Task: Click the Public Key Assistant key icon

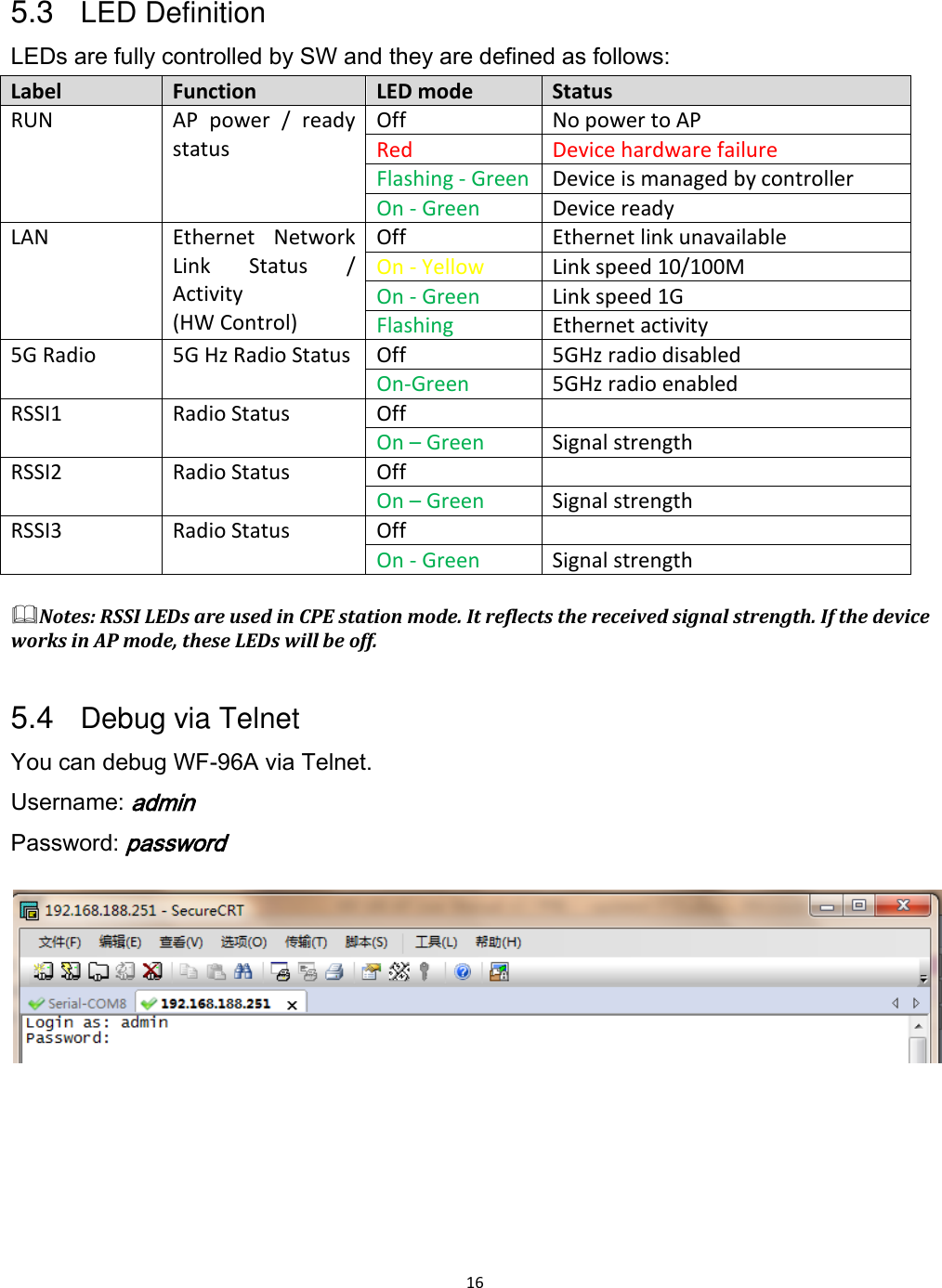Action: click(425, 971)
